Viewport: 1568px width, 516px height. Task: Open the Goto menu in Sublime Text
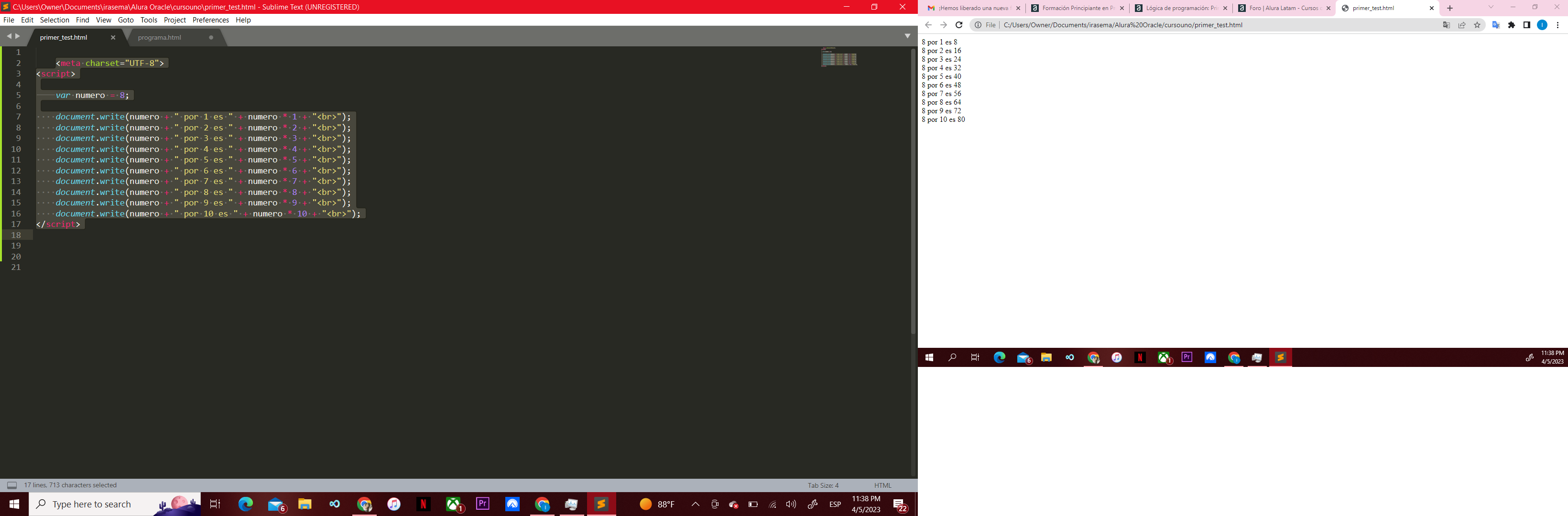126,20
